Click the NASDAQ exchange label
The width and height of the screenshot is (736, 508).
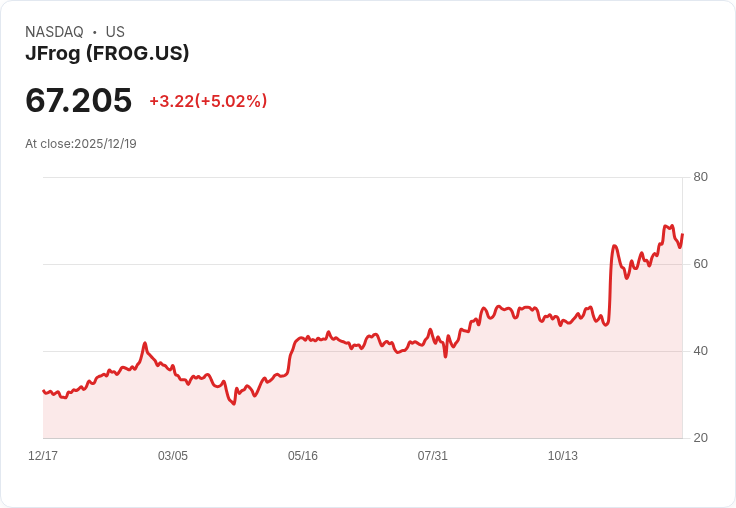(54, 32)
